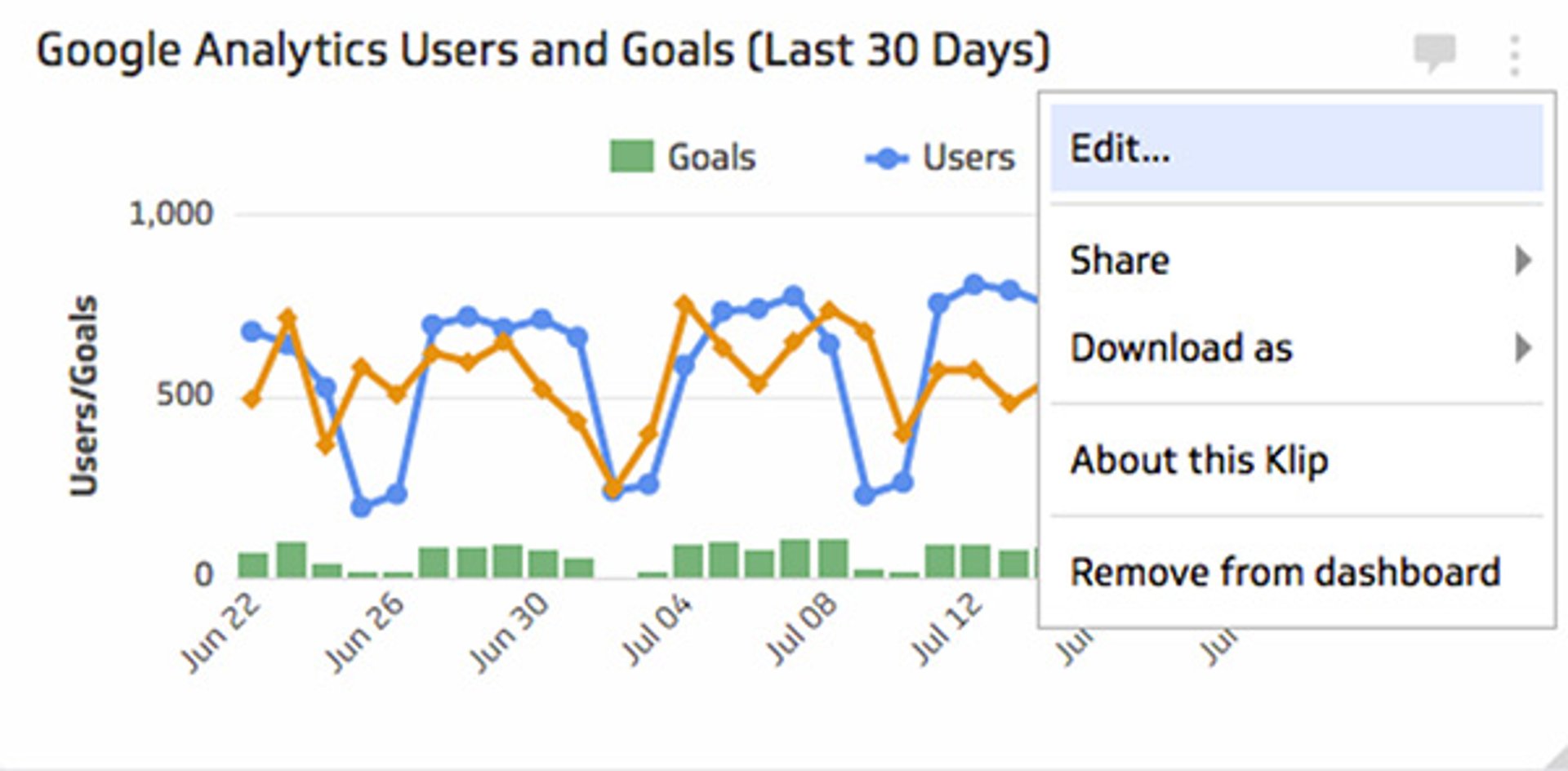The image size is (1568, 771).
Task: Click the first green Goals bar
Action: tap(253, 565)
